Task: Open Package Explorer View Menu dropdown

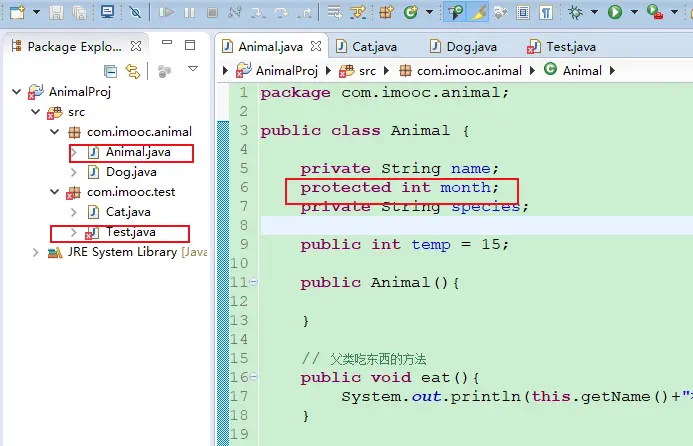Action: (x=193, y=70)
